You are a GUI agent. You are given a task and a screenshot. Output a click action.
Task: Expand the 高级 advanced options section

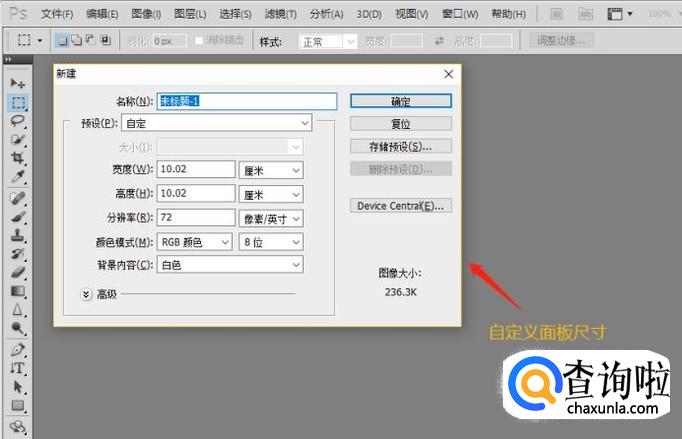(x=87, y=294)
